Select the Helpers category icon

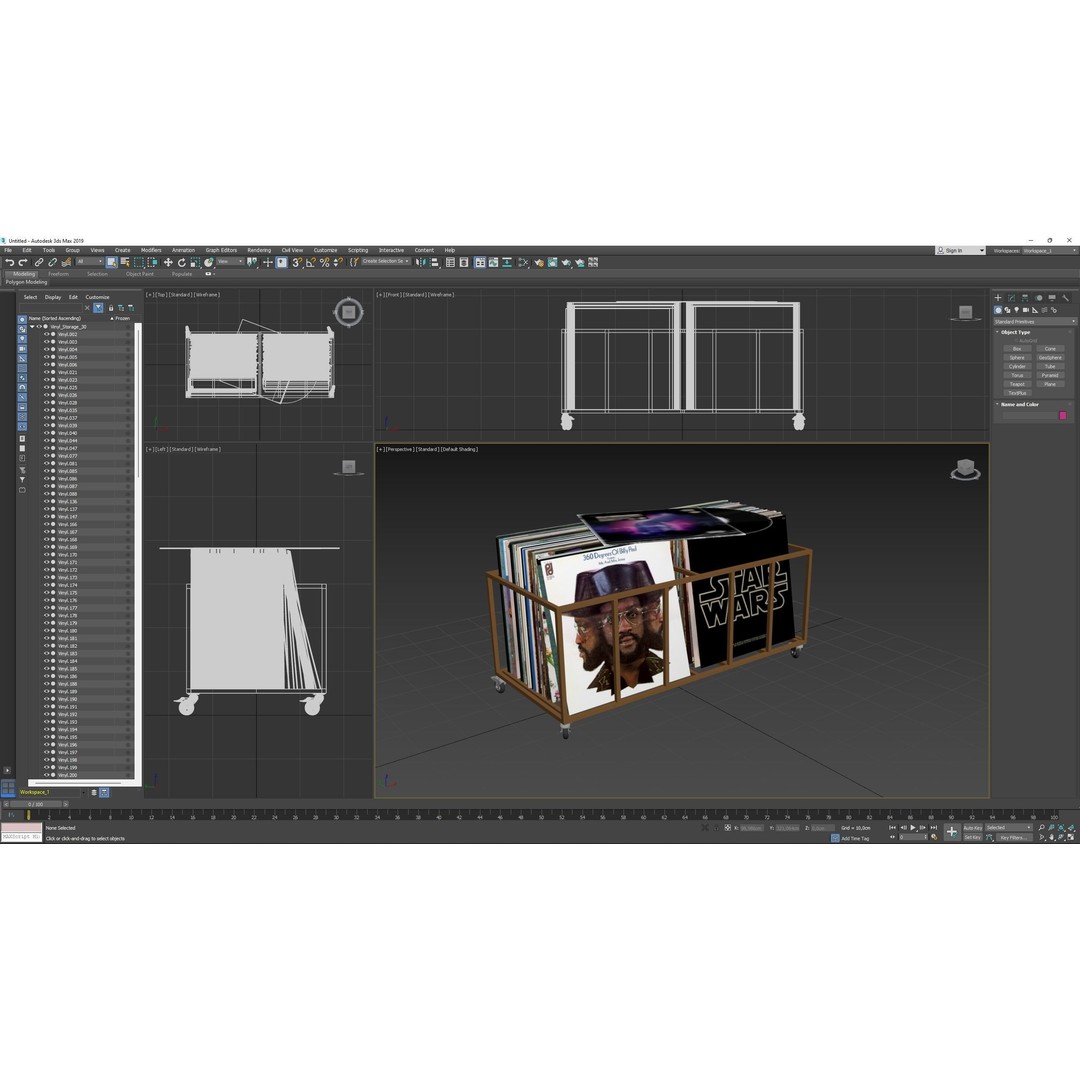[x=1035, y=310]
